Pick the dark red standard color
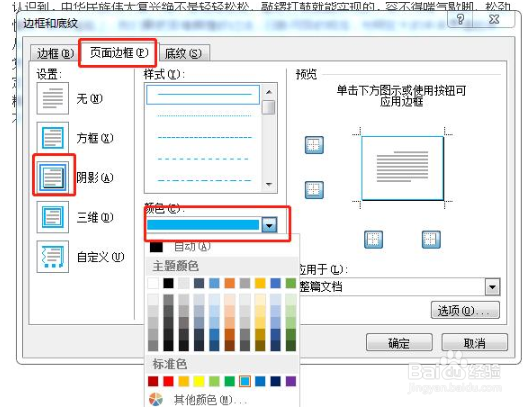Image resolution: width=532 pixels, height=407 pixels. 153,381
